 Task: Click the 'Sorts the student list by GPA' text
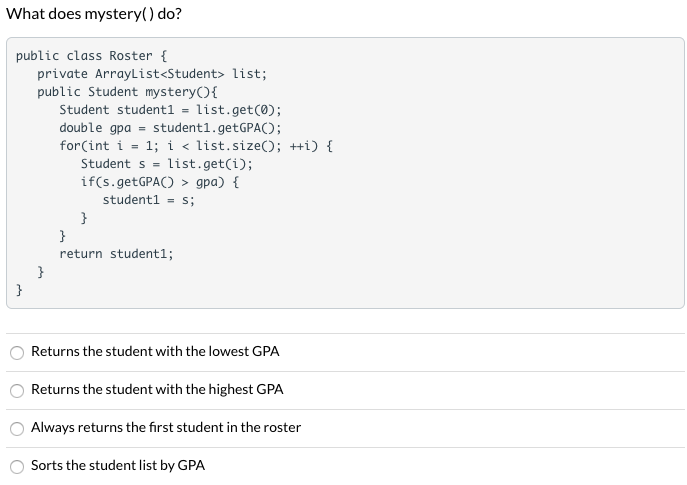[118, 466]
